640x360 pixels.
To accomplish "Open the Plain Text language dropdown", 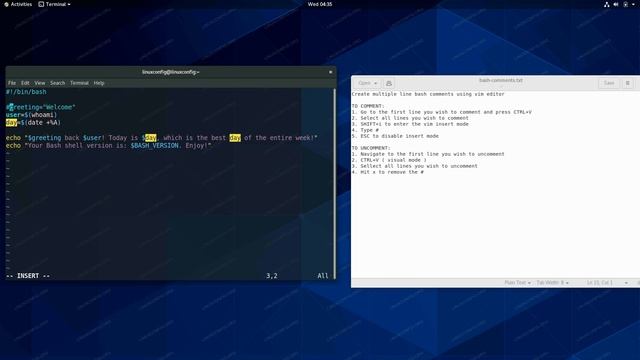I will coord(517,282).
